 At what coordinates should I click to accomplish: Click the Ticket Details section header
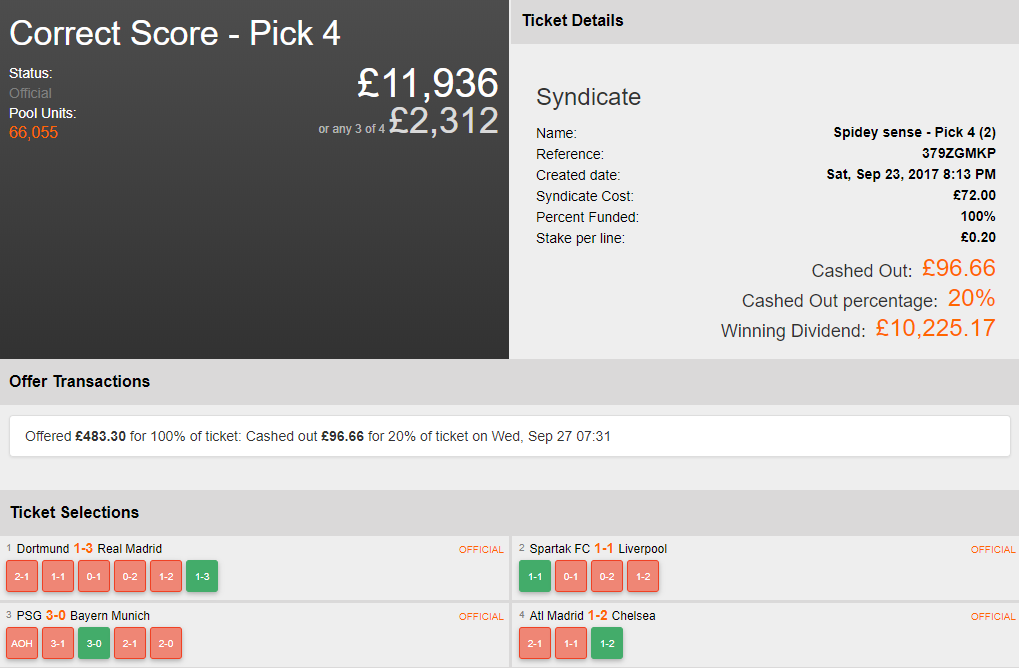pyautogui.click(x=573, y=20)
